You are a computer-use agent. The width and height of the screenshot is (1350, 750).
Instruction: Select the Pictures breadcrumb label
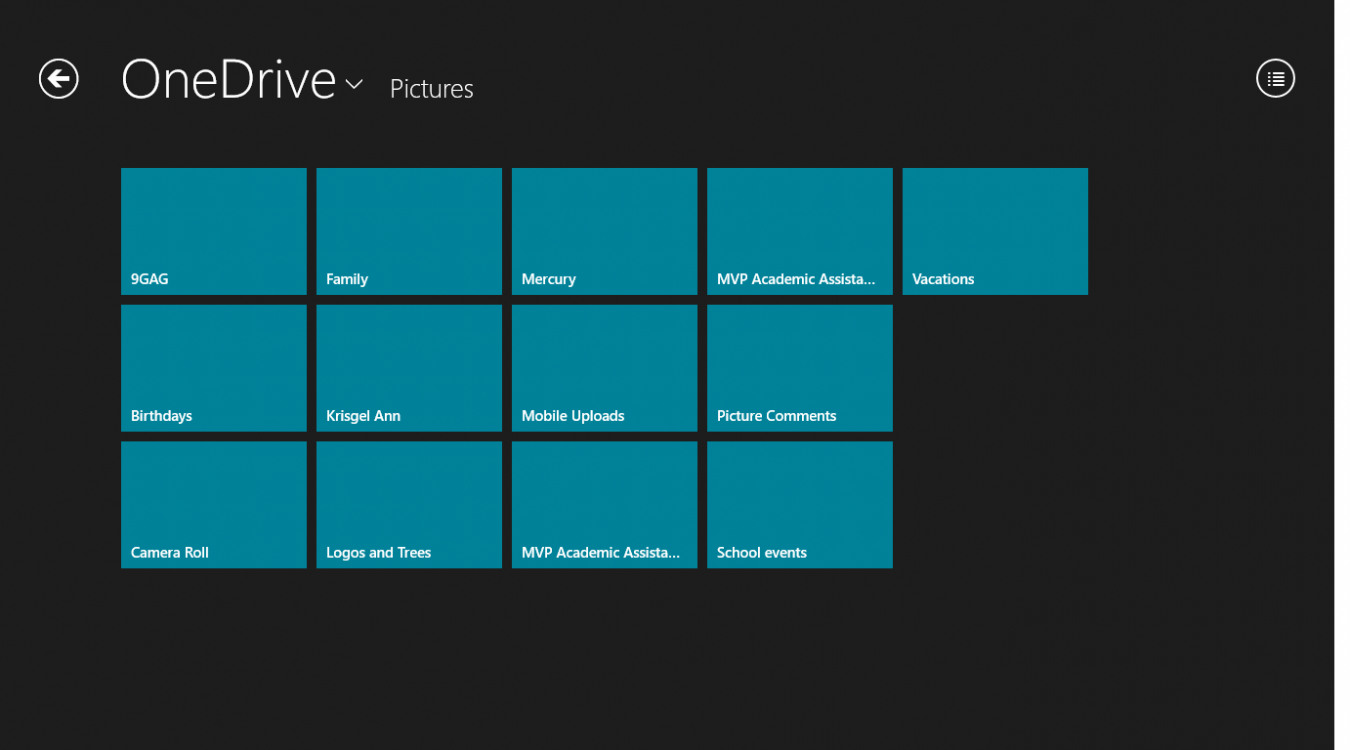tap(431, 89)
